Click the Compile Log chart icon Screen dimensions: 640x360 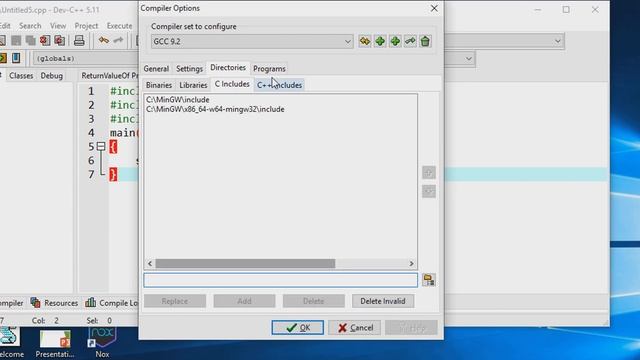tap(91, 302)
